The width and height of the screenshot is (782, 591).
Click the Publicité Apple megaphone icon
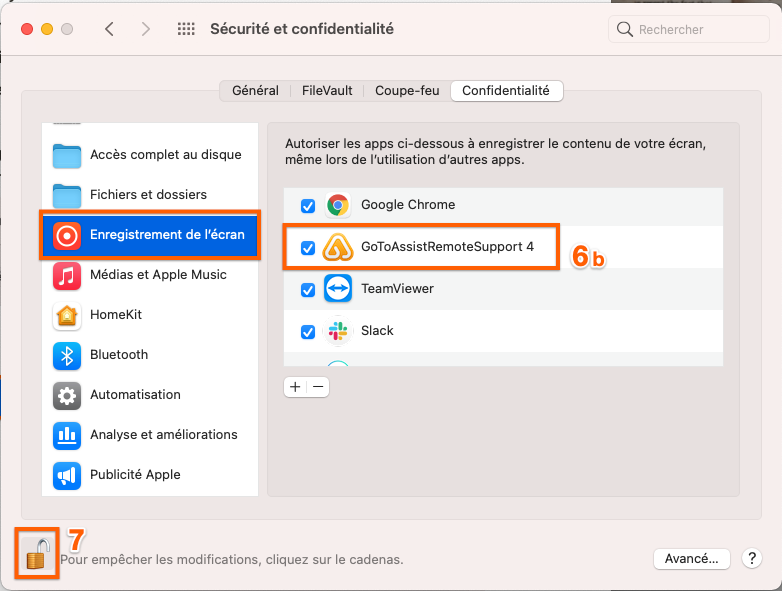[67, 475]
